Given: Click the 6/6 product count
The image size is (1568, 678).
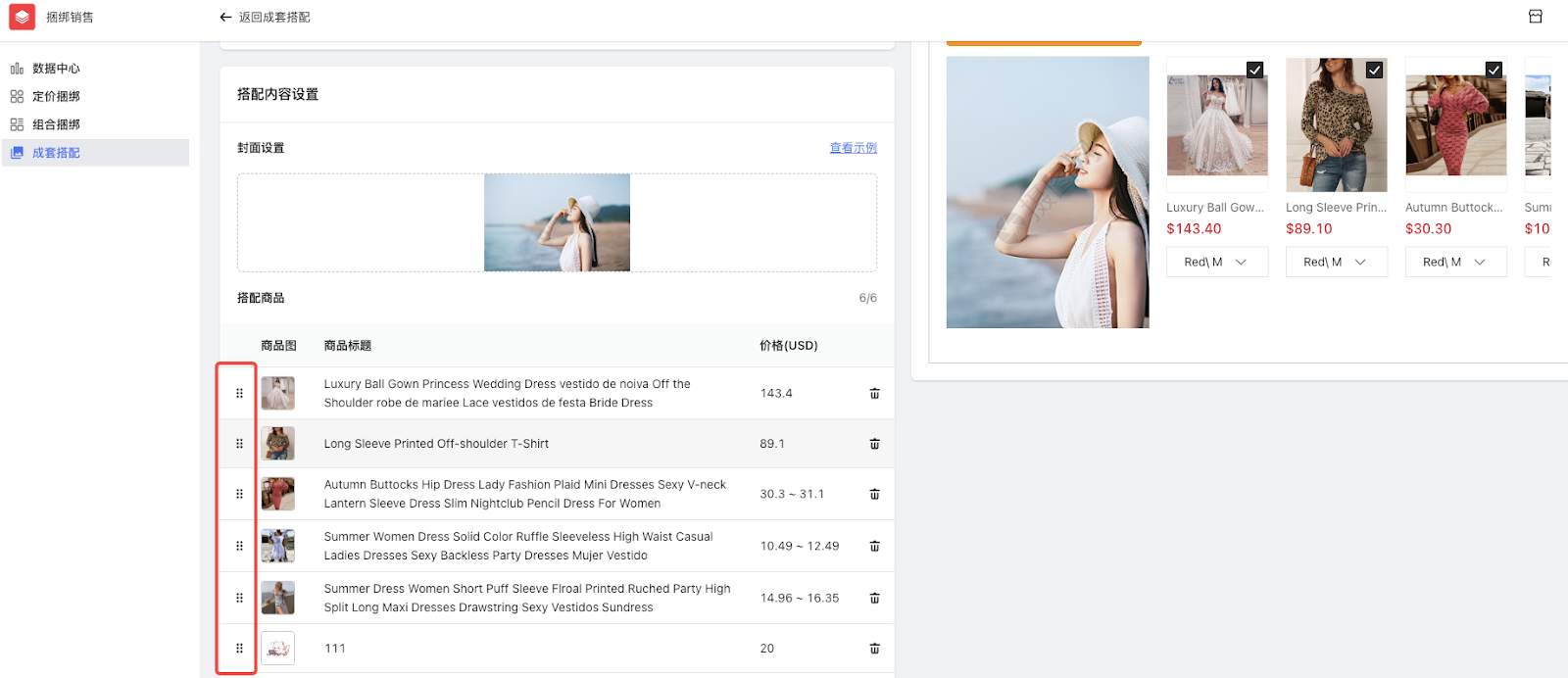Looking at the screenshot, I should click(868, 298).
